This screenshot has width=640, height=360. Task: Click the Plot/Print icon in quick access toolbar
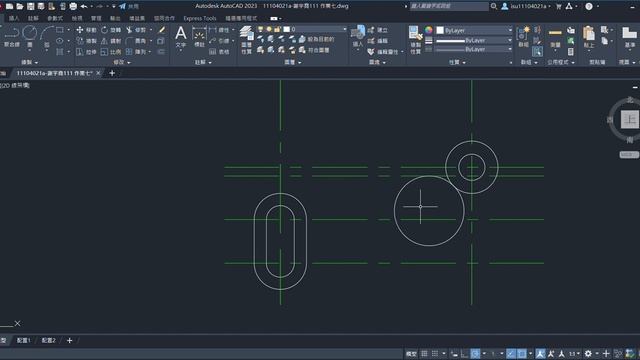tap(73, 6)
